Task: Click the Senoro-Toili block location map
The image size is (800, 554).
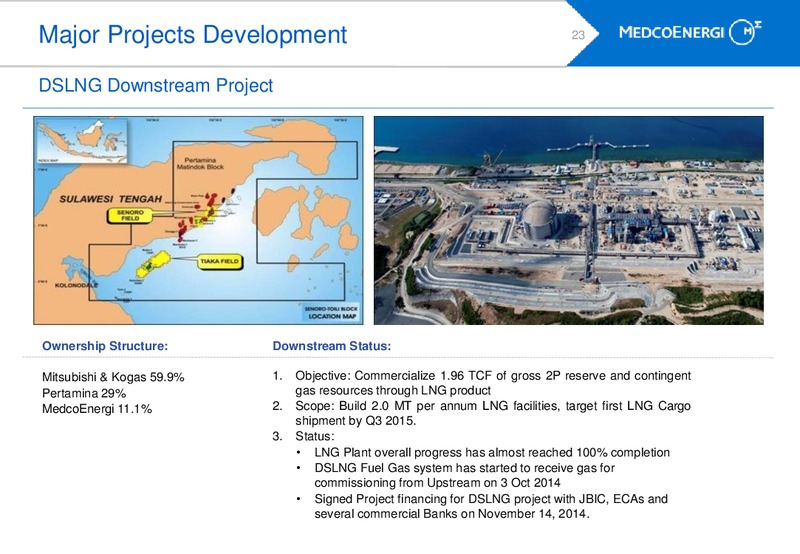Action: pos(198,220)
